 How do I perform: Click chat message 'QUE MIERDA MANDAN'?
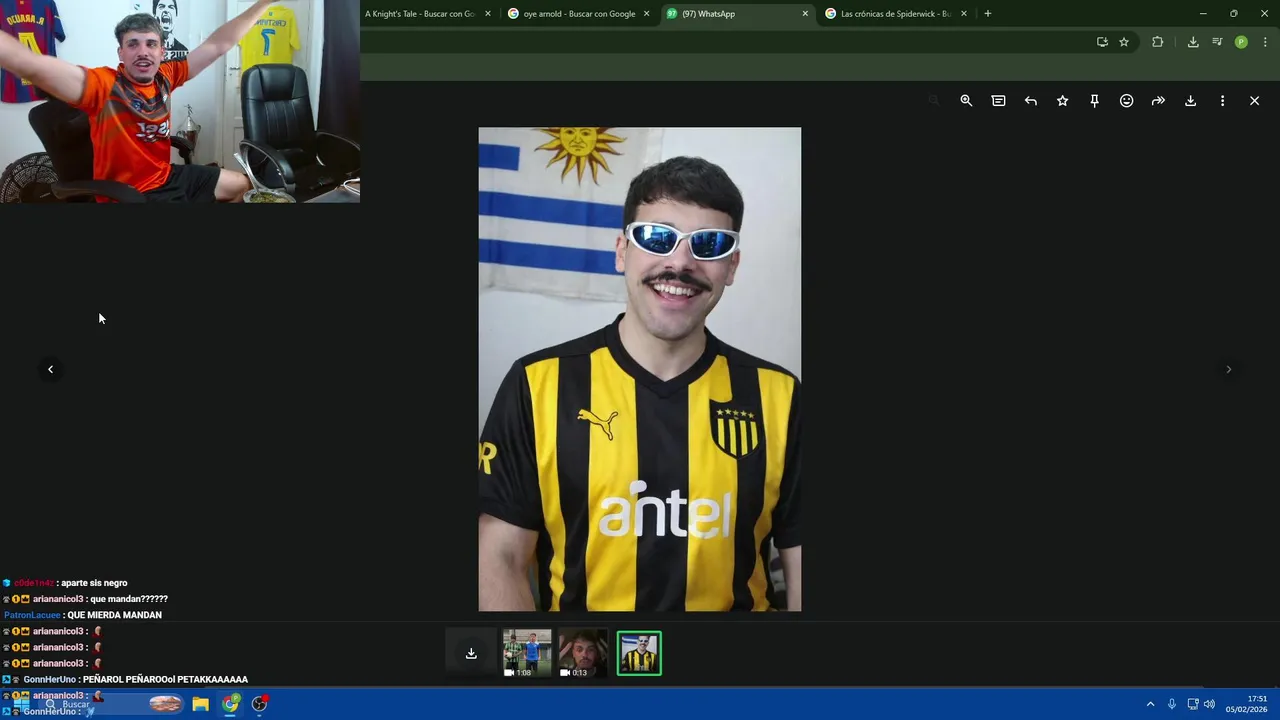pyautogui.click(x=114, y=615)
